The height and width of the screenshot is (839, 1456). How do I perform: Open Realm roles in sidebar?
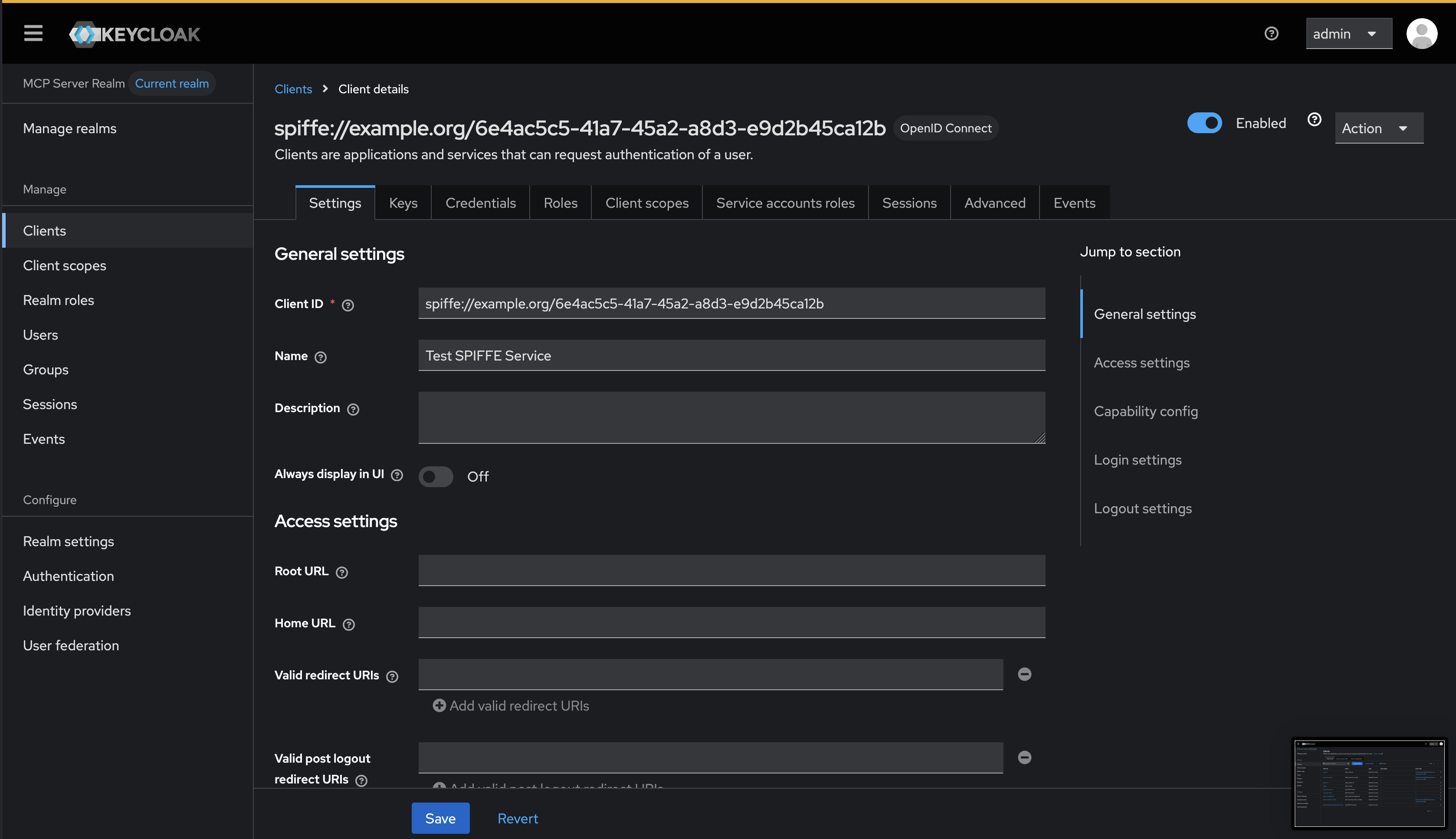click(128, 300)
